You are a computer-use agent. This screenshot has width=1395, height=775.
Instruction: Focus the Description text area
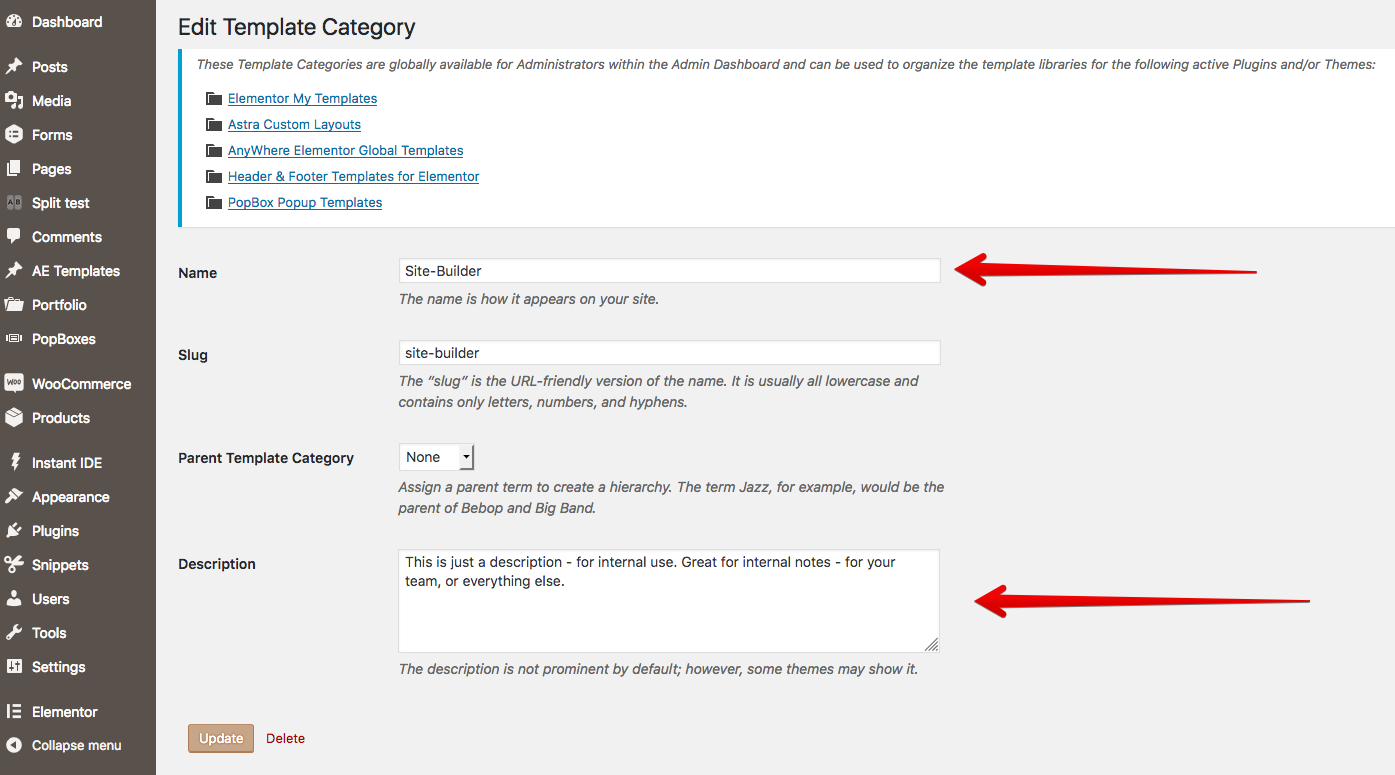[x=668, y=600]
